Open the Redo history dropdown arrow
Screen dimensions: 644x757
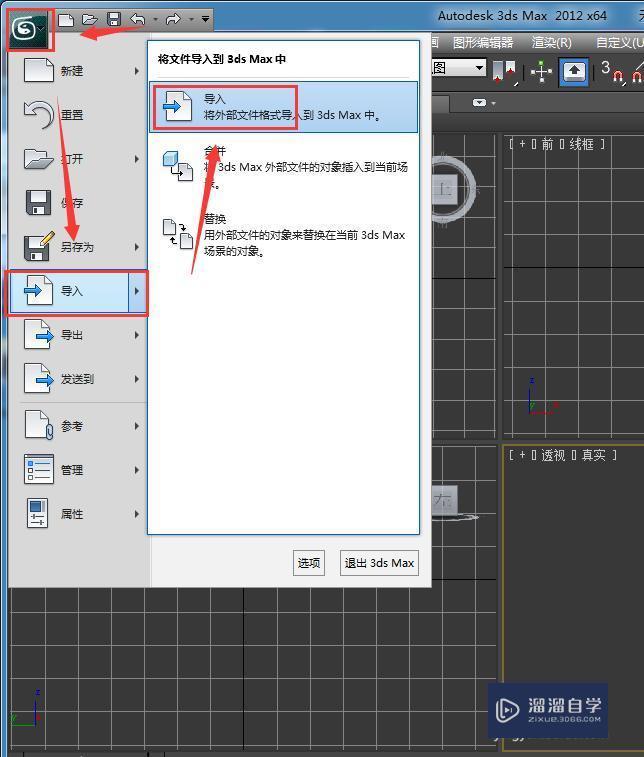click(x=191, y=20)
